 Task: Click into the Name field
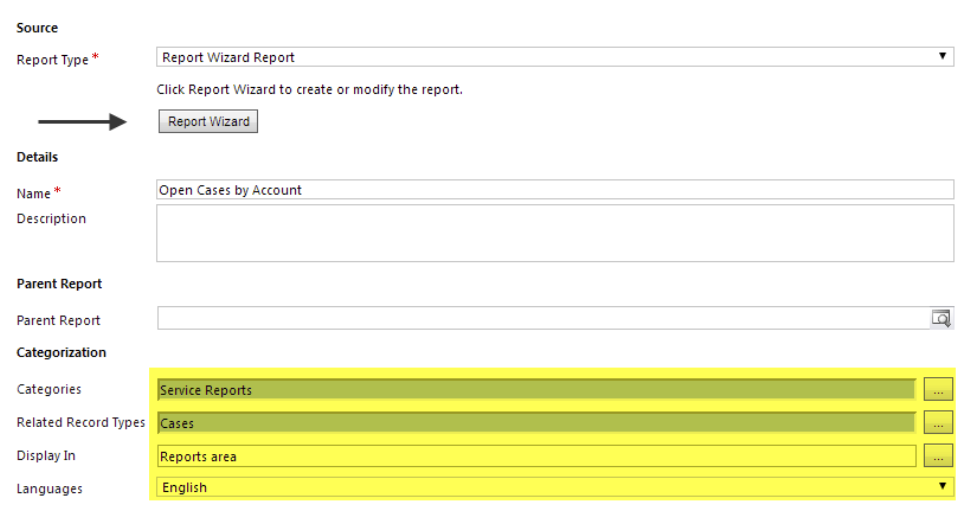tap(554, 190)
